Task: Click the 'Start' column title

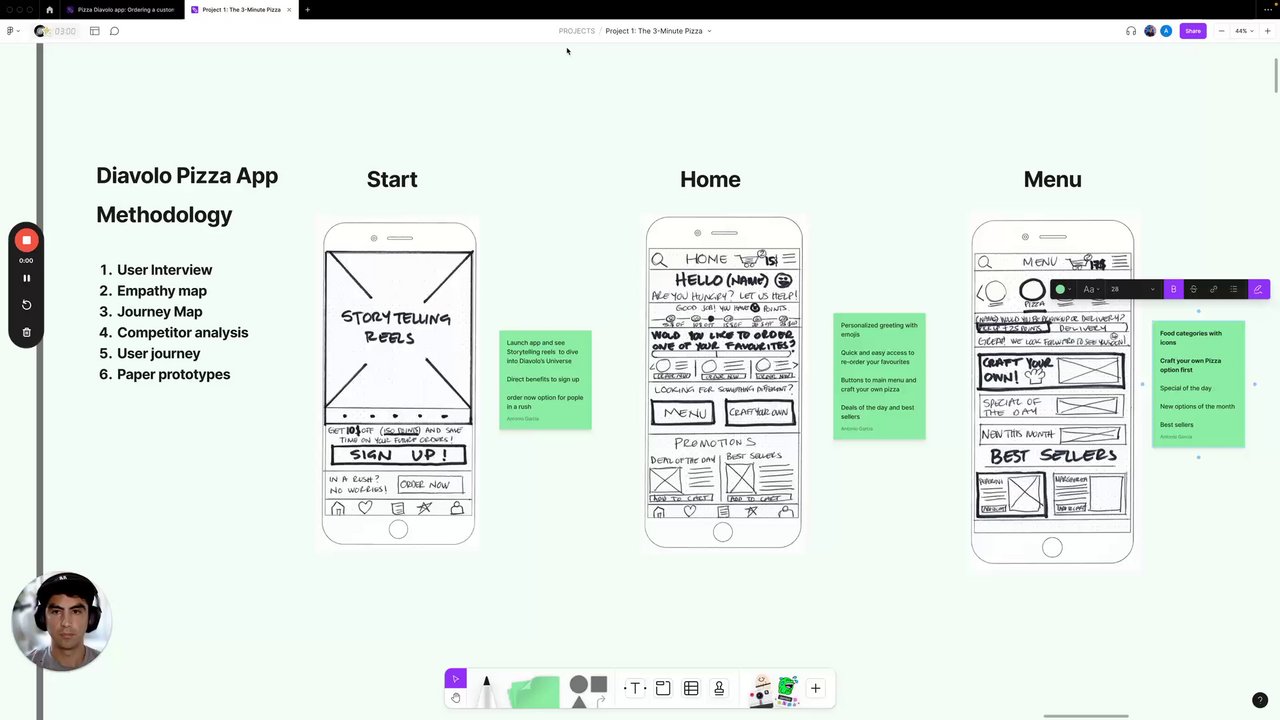Action: 392,179
